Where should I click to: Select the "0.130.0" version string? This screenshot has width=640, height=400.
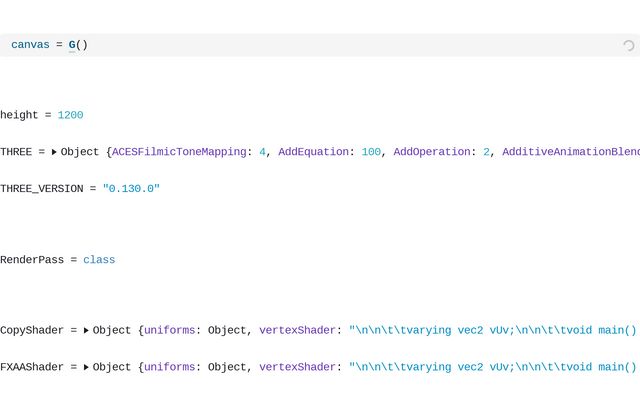[131, 188]
